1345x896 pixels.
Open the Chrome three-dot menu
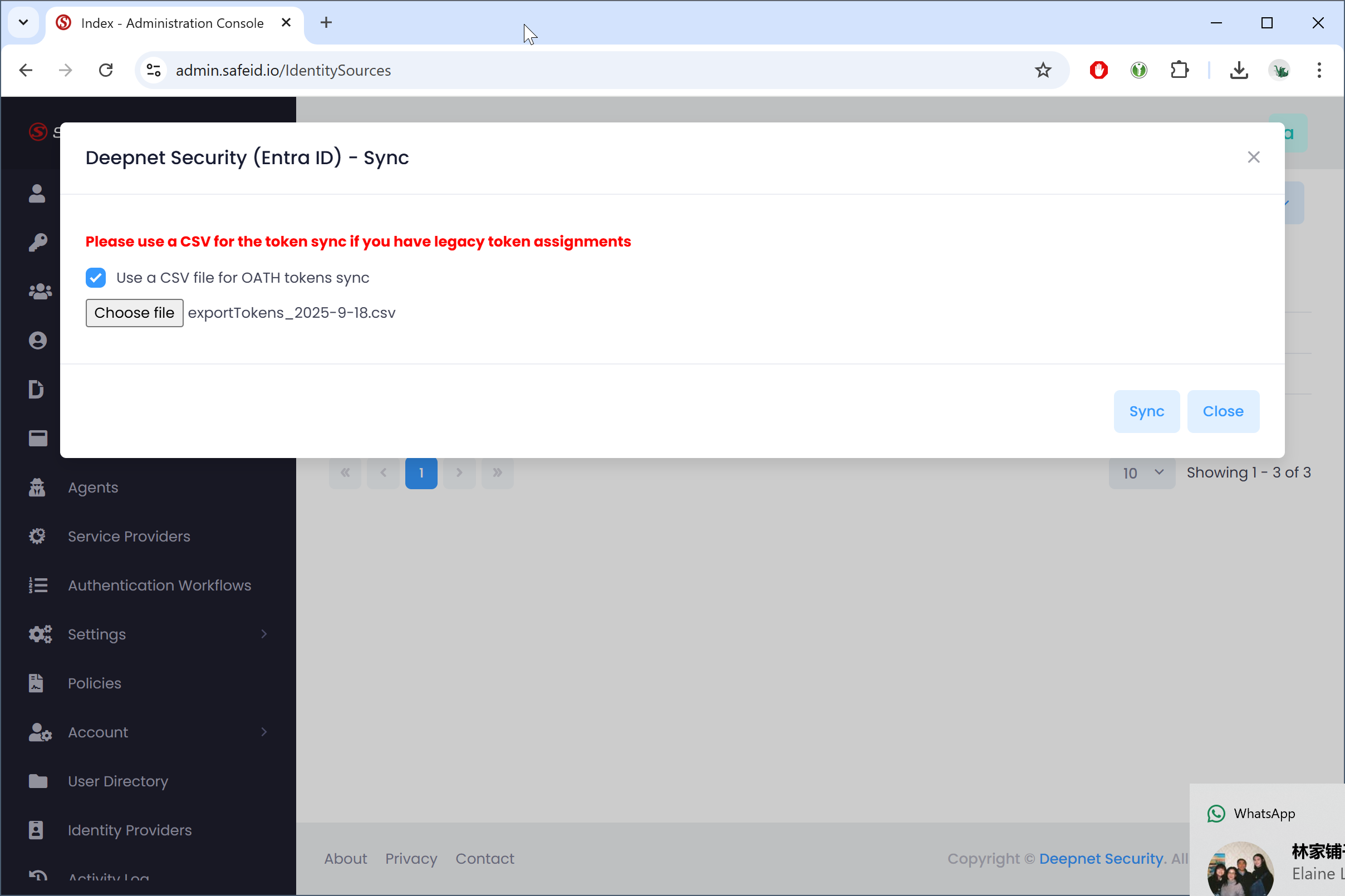pos(1319,70)
